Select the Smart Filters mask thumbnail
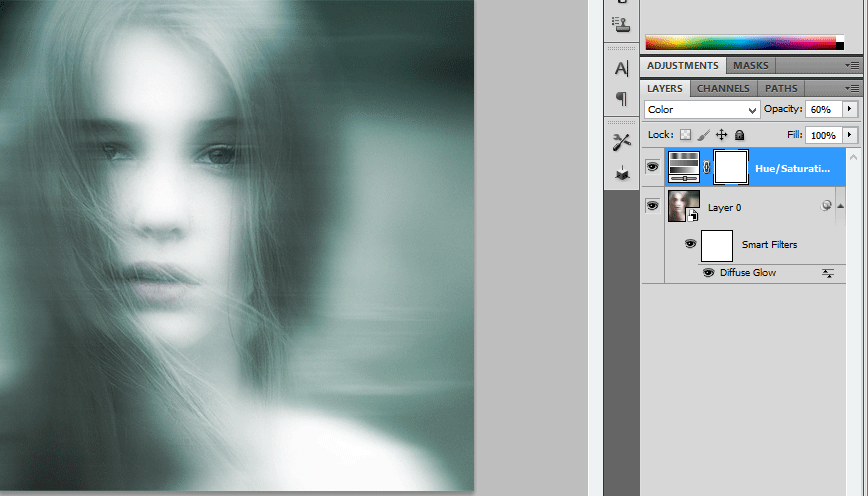868x496 pixels. 717,246
